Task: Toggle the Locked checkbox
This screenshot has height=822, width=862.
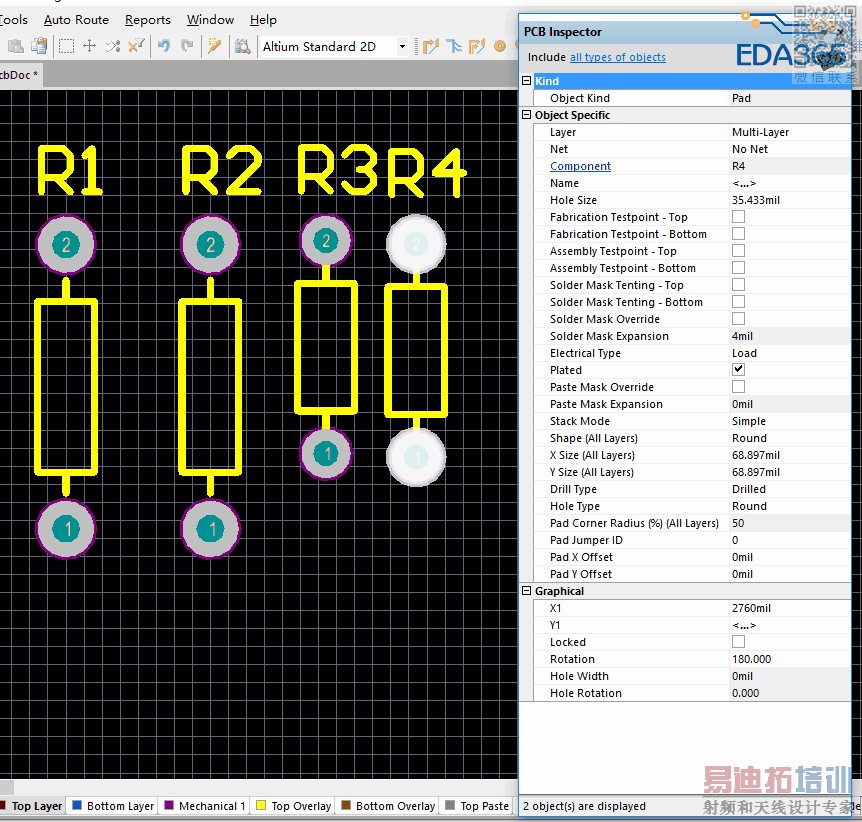Action: (738, 642)
